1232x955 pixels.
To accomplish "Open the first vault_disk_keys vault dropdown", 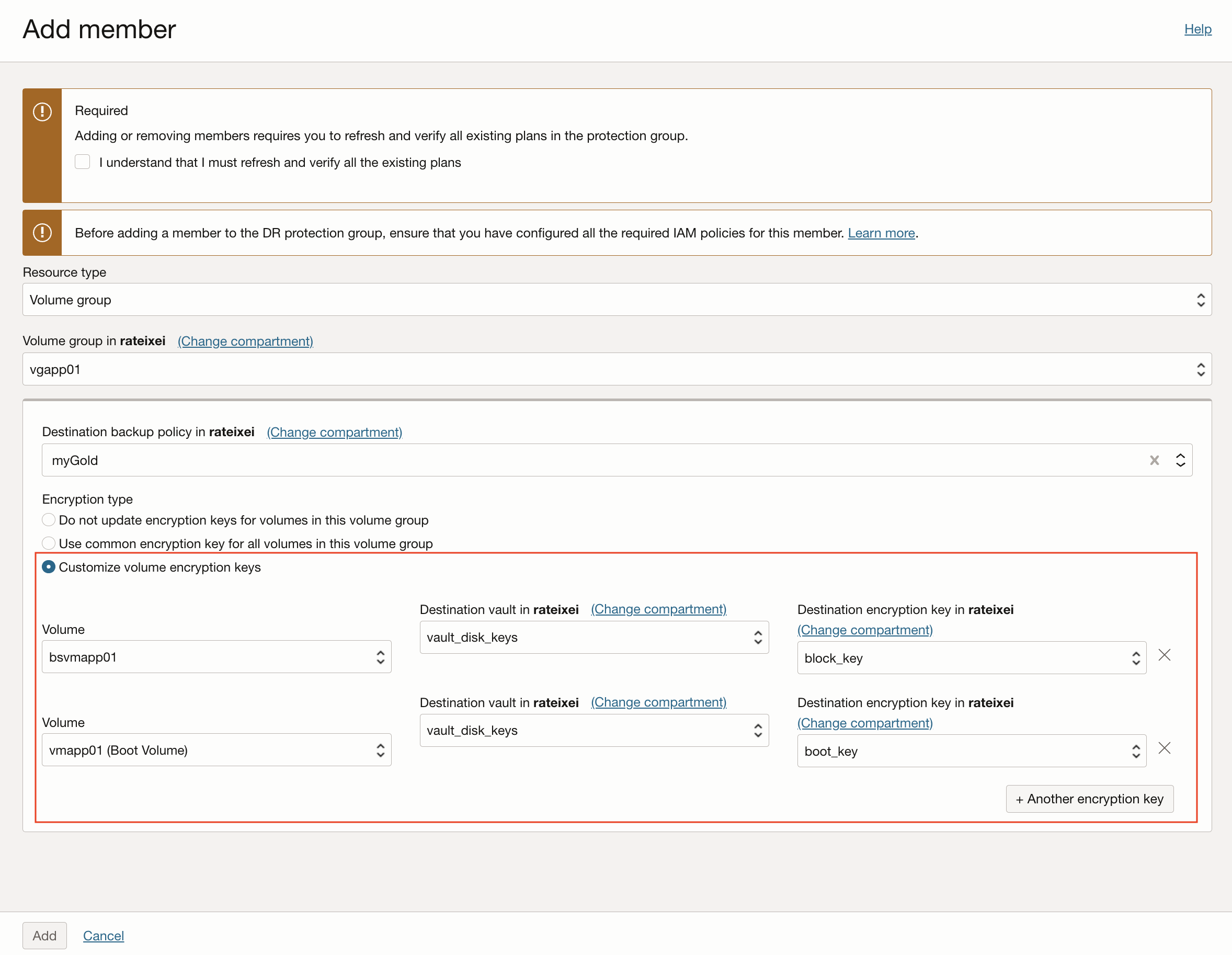I will click(594, 638).
